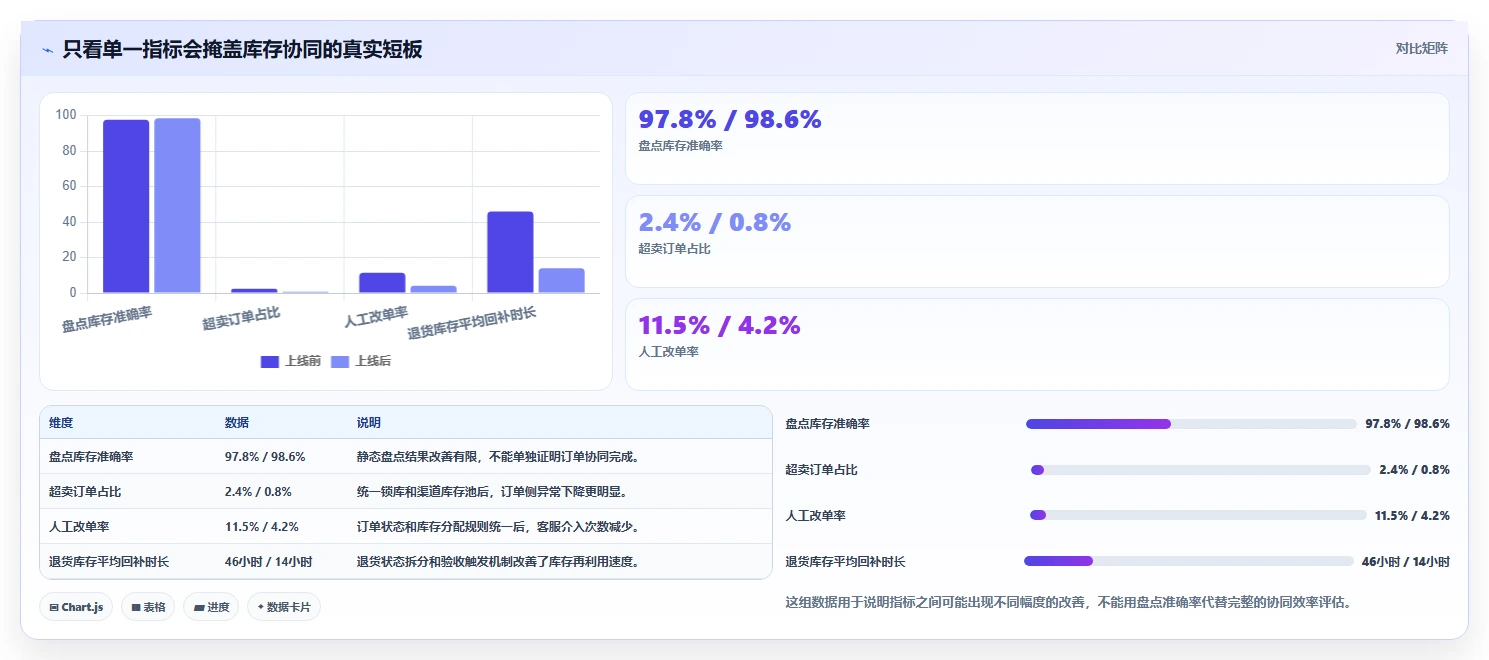This screenshot has height=660, width=1489.
Task: Click the 11.5% / 4.2% data card value
Action: tap(720, 326)
